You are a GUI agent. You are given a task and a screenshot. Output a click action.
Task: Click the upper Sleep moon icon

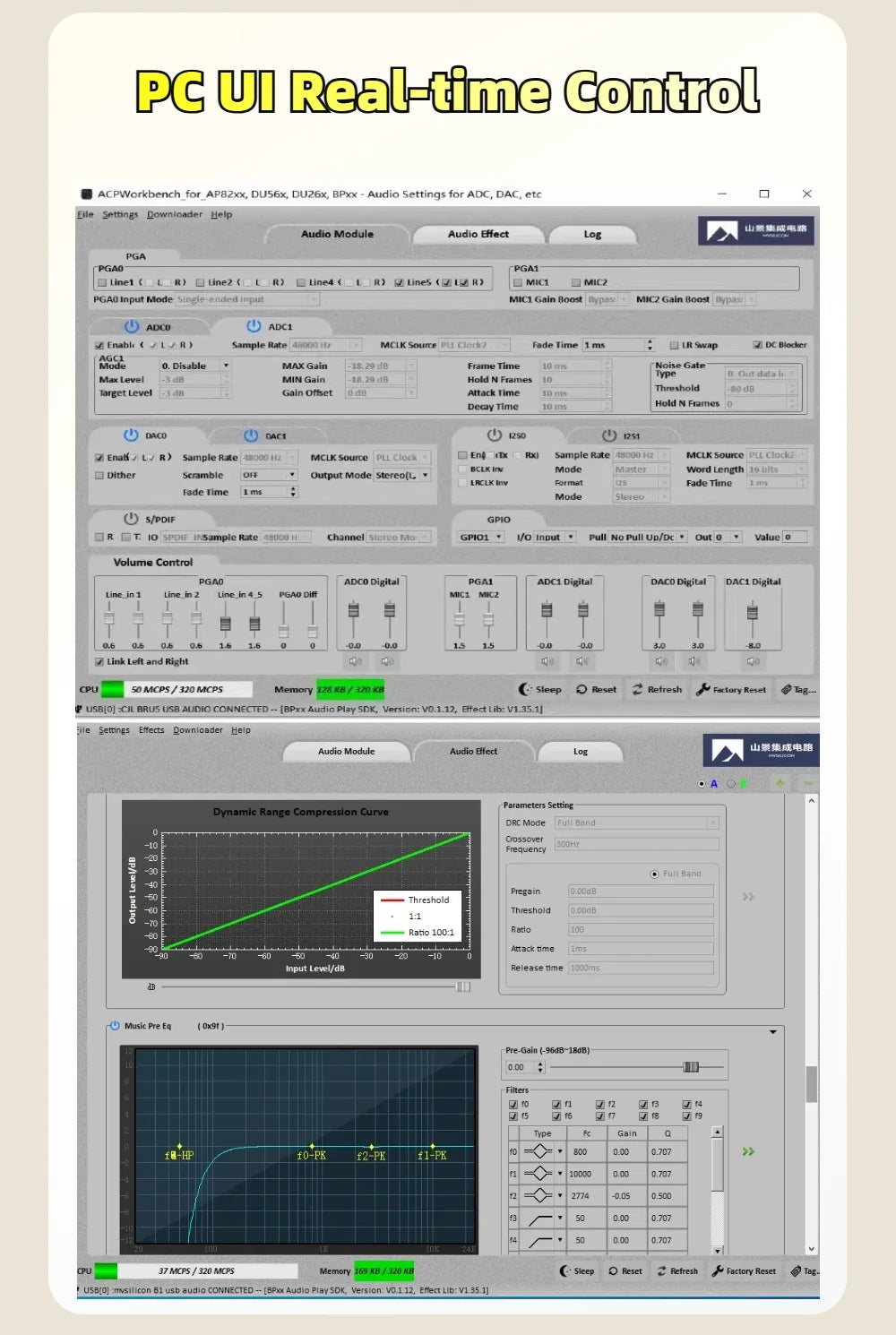(x=525, y=689)
